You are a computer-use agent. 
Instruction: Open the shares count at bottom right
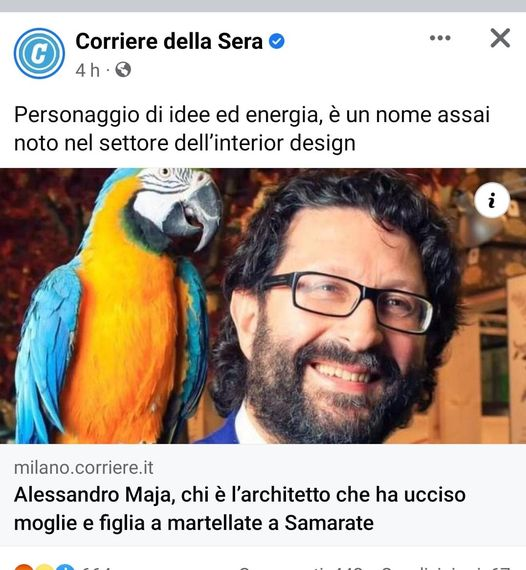445,568
